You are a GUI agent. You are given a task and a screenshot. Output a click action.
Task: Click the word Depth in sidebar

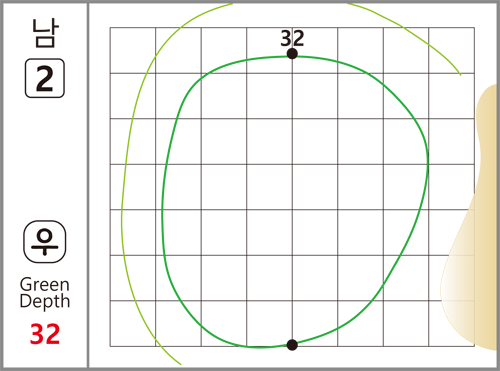pos(45,302)
